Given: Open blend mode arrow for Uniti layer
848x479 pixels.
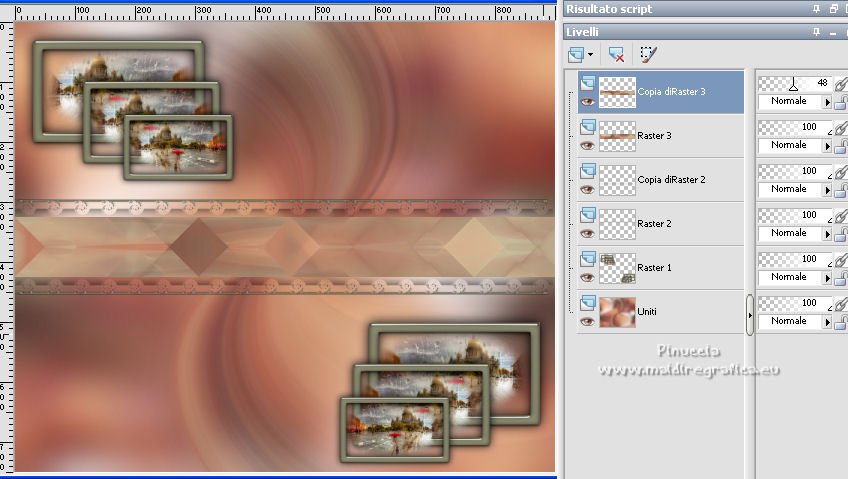Looking at the screenshot, I should [x=827, y=322].
